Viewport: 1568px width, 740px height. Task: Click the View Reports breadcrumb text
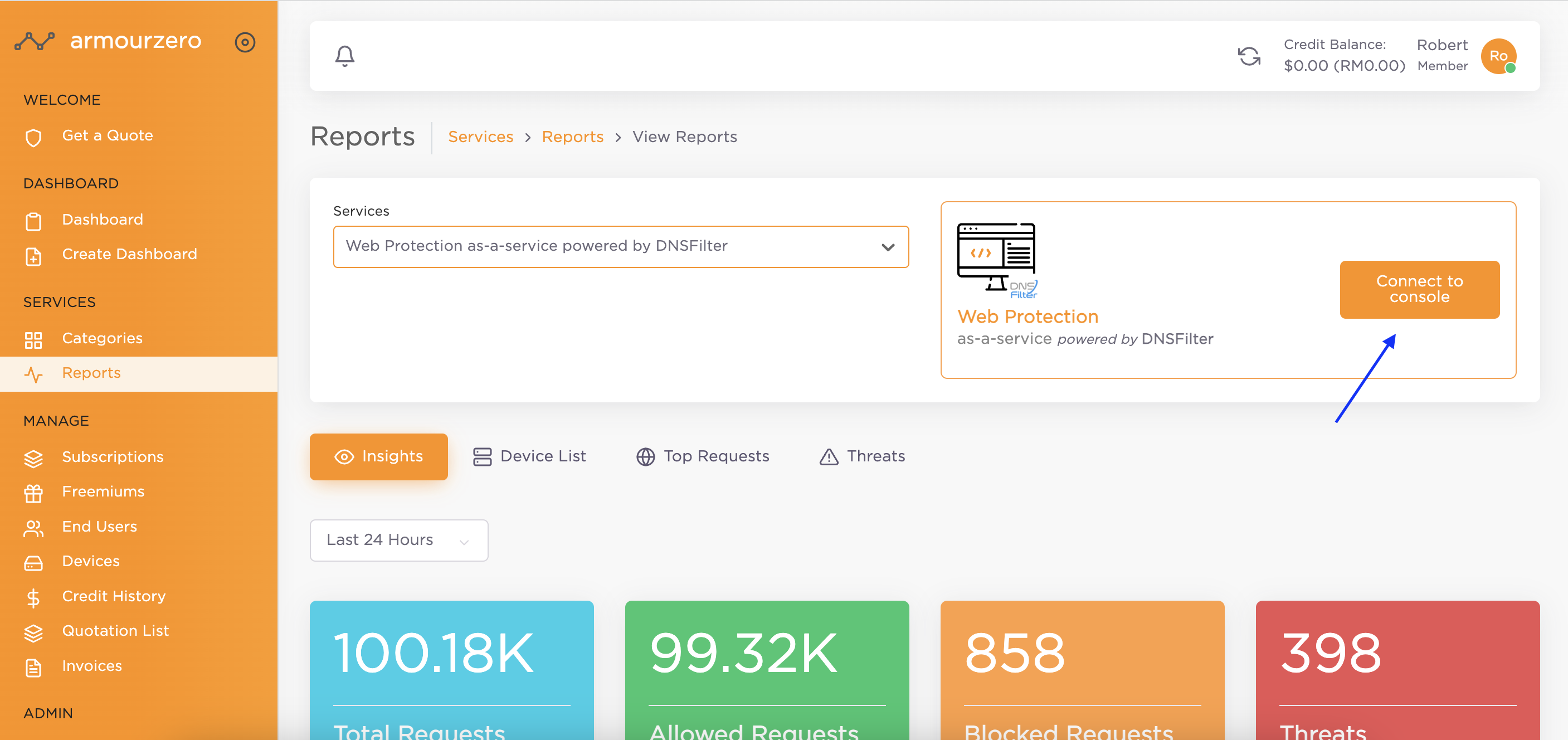tap(684, 137)
